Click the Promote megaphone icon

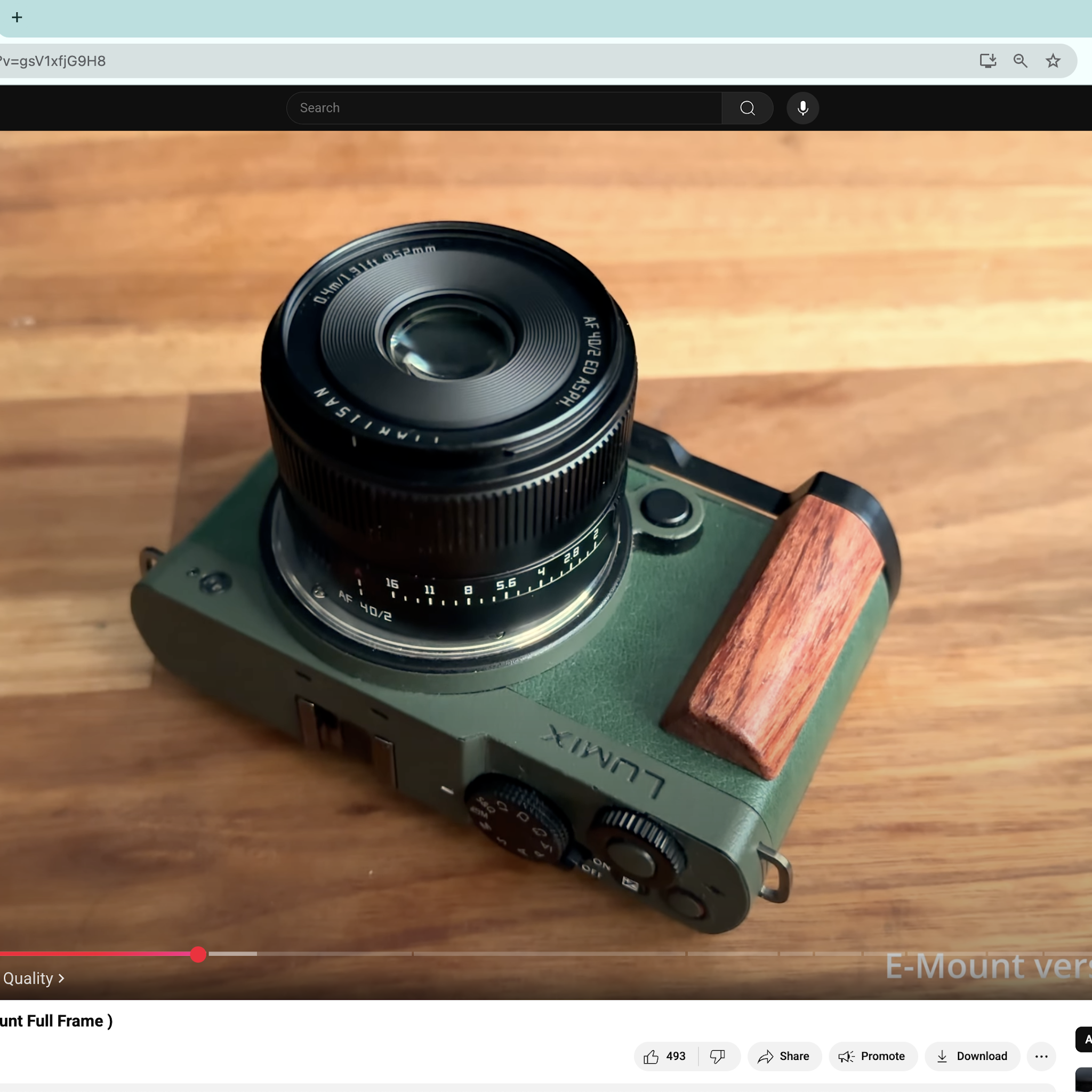click(846, 1056)
